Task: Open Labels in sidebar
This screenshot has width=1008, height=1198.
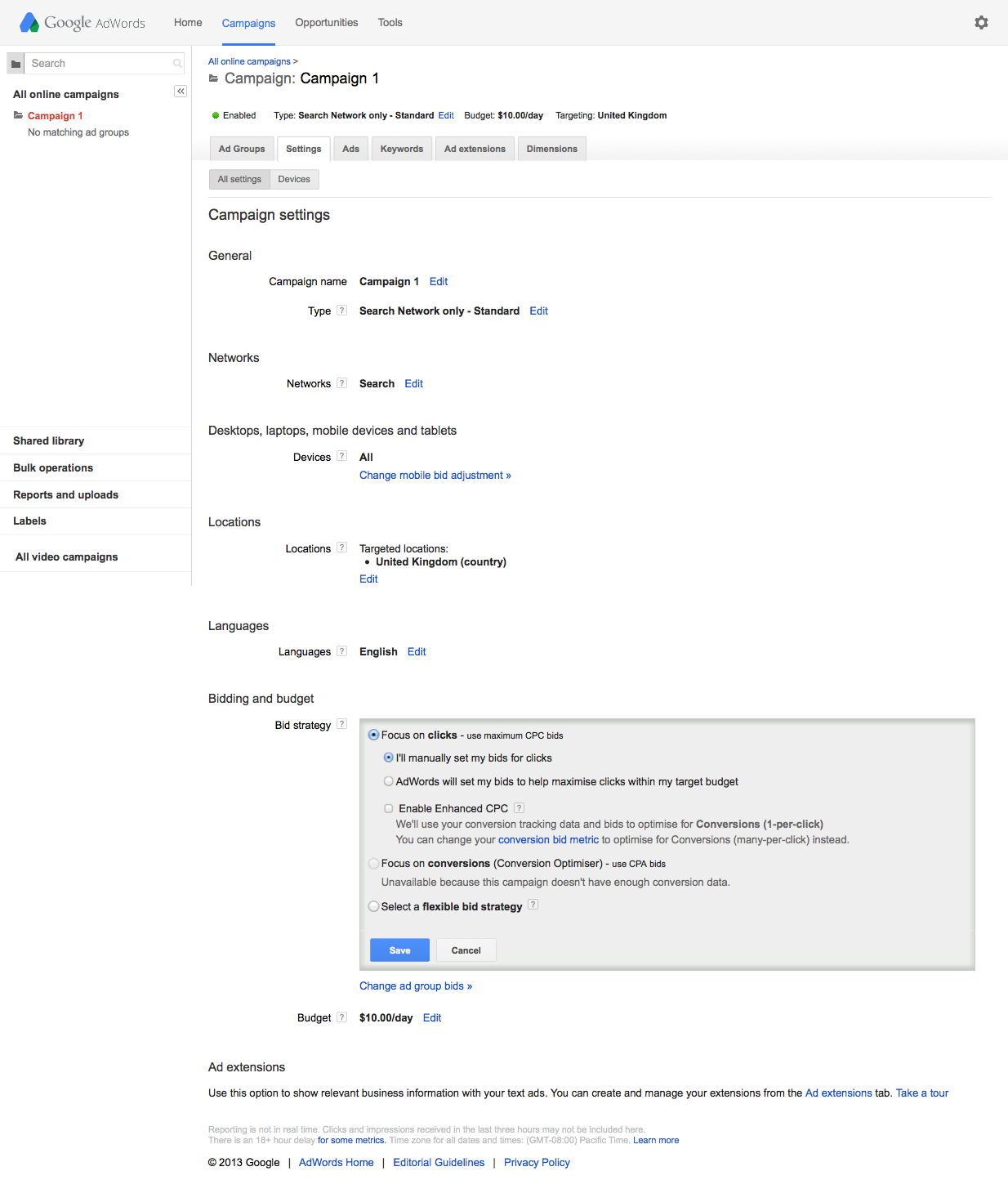Action: pos(29,521)
